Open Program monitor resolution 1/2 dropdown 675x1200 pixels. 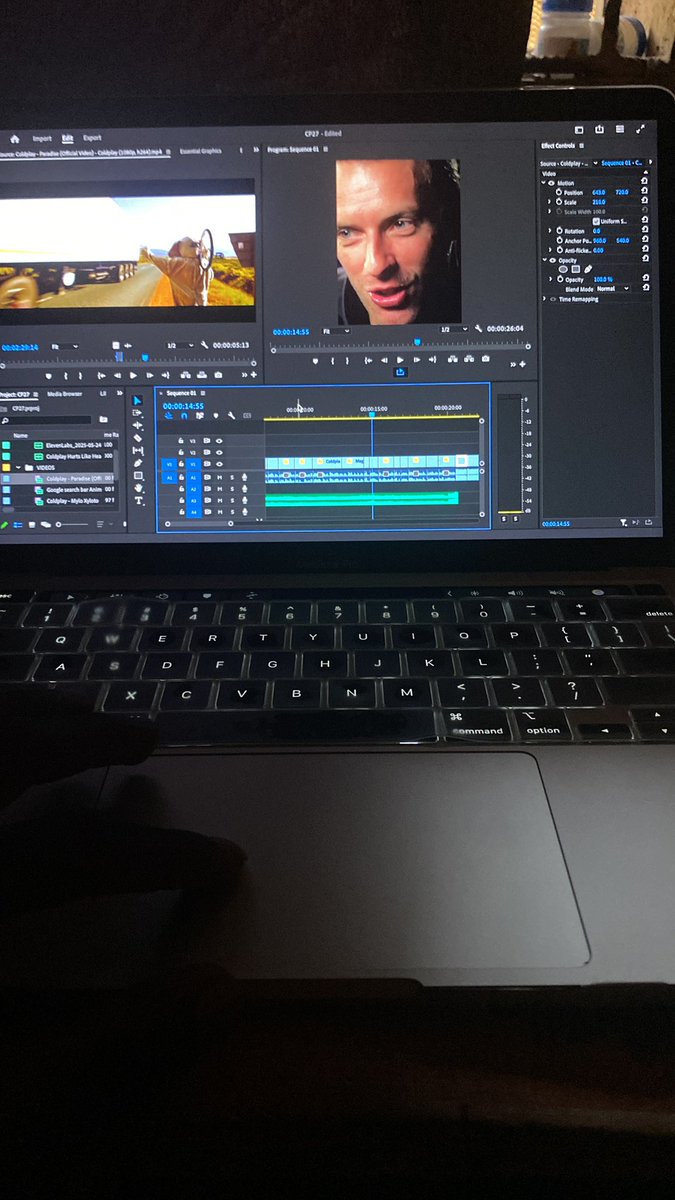coord(454,329)
